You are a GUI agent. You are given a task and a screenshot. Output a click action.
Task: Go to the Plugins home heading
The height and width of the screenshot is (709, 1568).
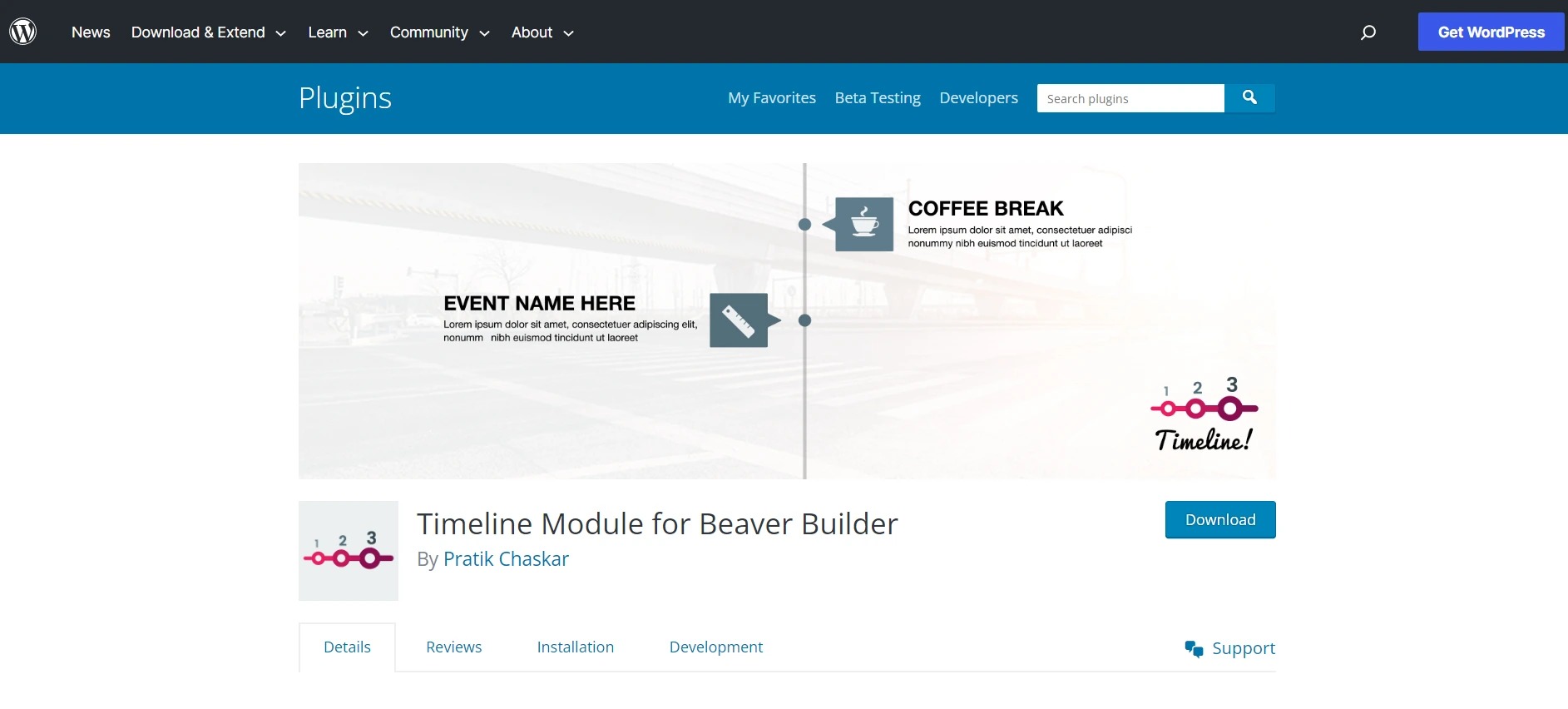click(345, 98)
